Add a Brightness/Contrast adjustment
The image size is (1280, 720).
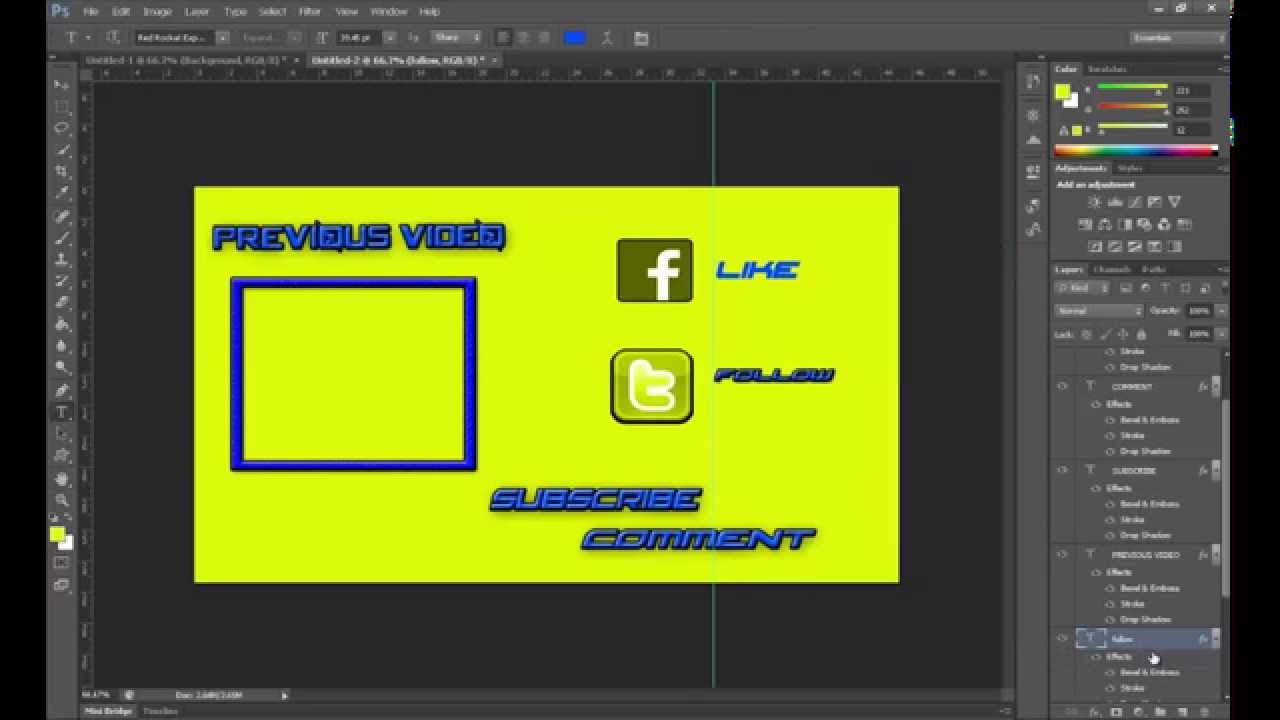1094,202
